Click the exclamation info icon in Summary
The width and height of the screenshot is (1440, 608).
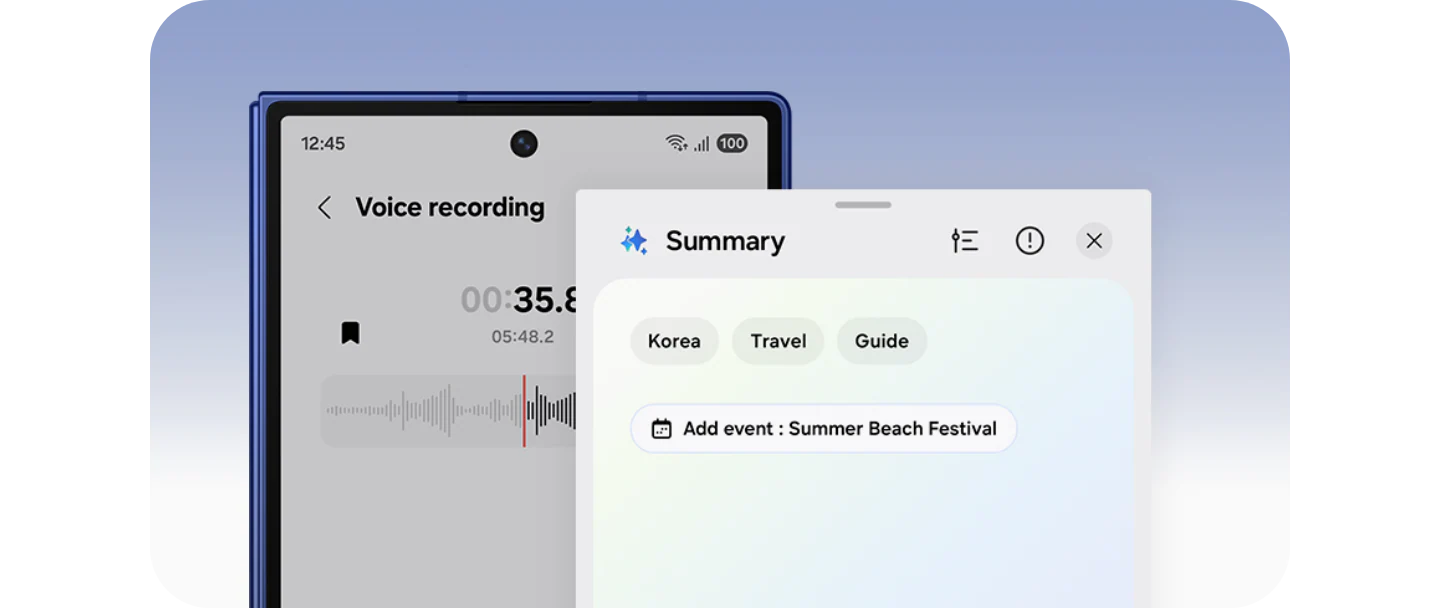click(1029, 241)
